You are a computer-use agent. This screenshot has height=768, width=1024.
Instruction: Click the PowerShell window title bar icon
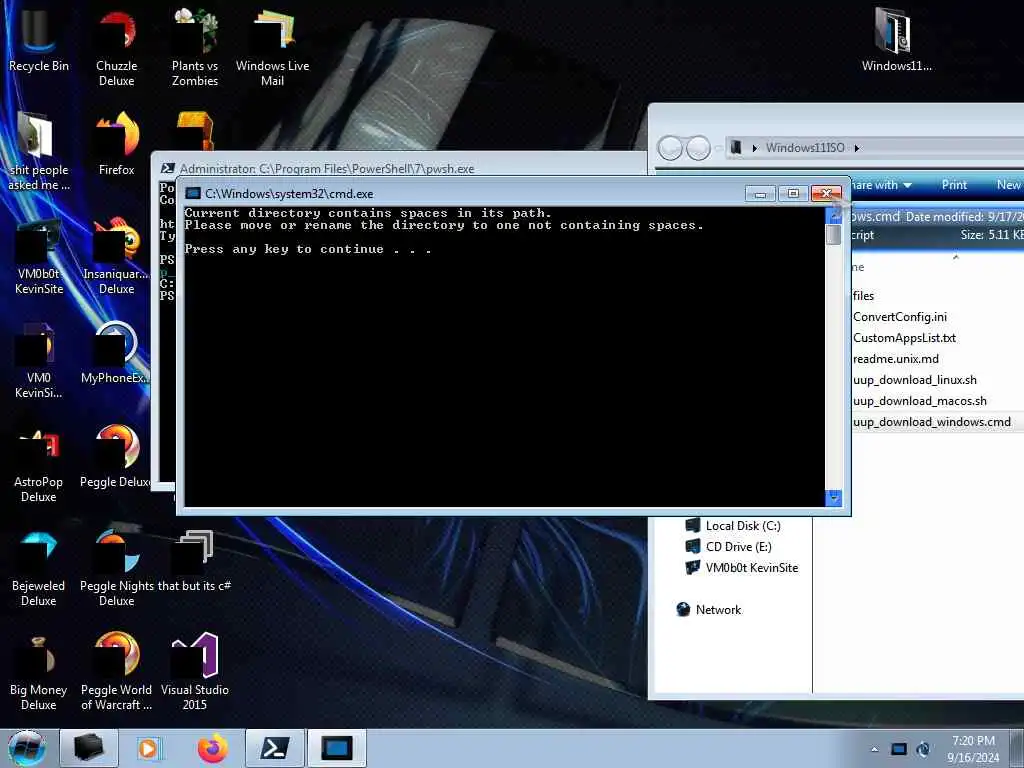(168, 168)
